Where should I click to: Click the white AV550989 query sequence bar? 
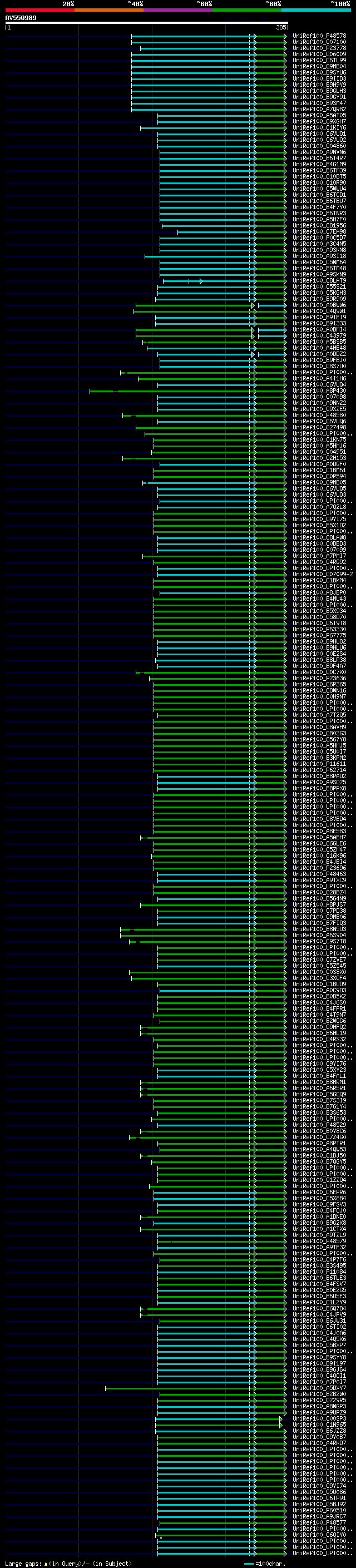(x=147, y=22)
